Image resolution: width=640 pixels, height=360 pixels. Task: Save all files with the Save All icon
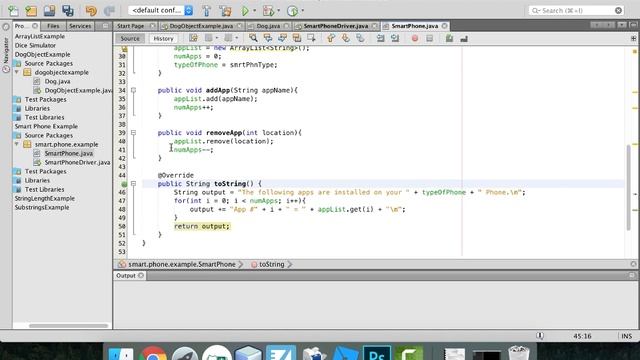[x=68, y=11]
